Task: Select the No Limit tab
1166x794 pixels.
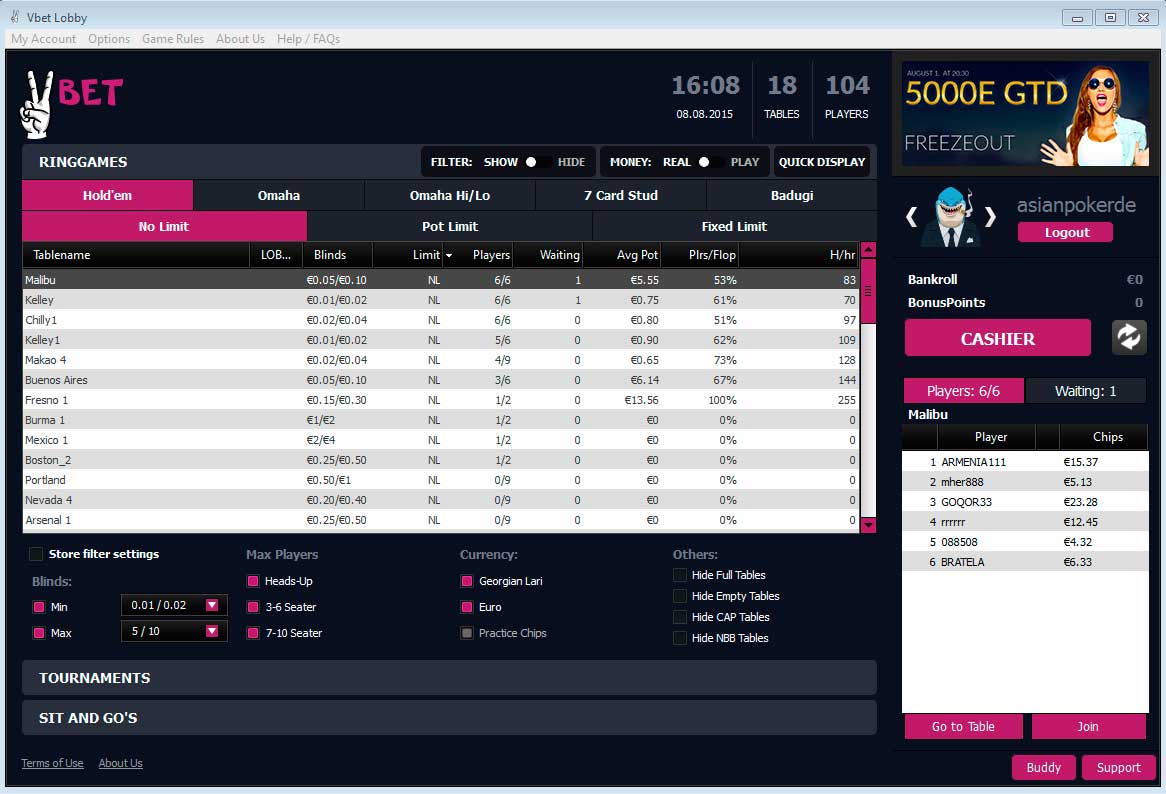Action: (x=164, y=227)
